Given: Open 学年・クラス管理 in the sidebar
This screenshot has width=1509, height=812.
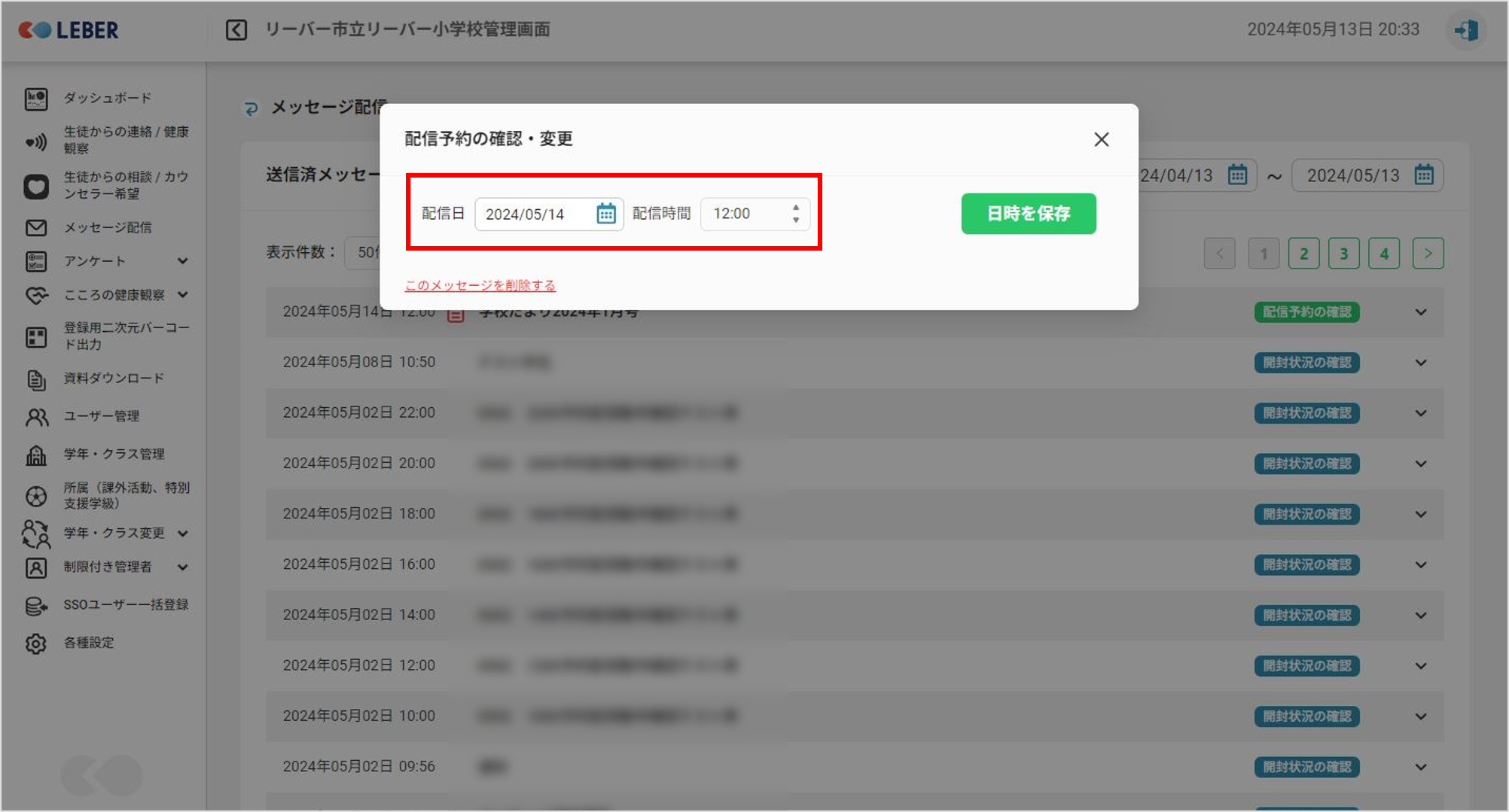Looking at the screenshot, I should click(114, 454).
